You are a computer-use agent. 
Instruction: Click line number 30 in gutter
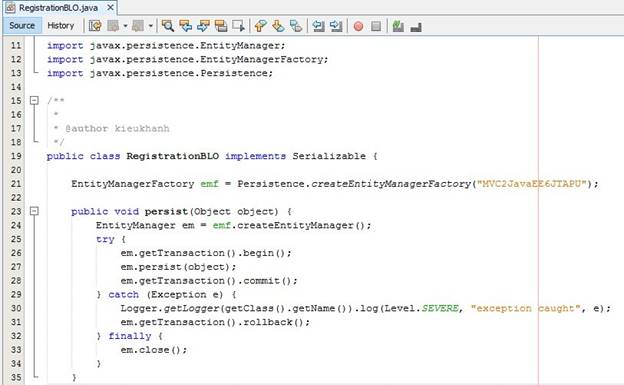16,309
